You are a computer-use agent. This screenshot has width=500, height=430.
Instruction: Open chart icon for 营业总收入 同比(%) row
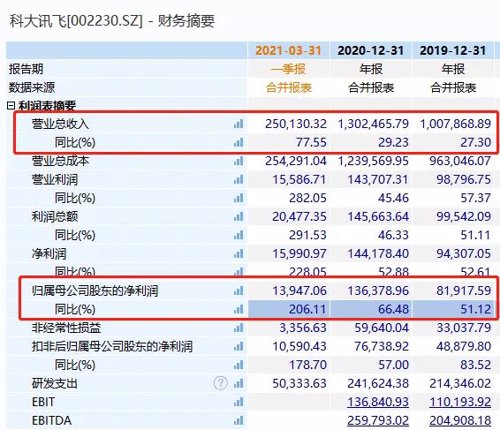pyautogui.click(x=238, y=143)
